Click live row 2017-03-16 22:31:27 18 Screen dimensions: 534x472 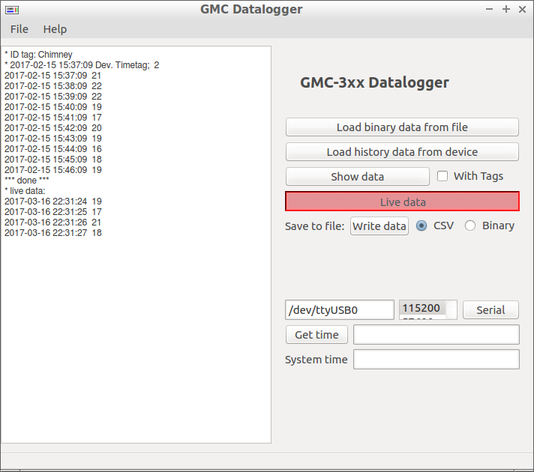pos(53,233)
